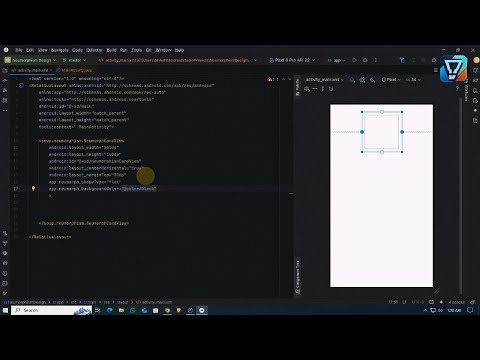Click the right blue constraint handle
The image size is (480, 360).
(402, 132)
